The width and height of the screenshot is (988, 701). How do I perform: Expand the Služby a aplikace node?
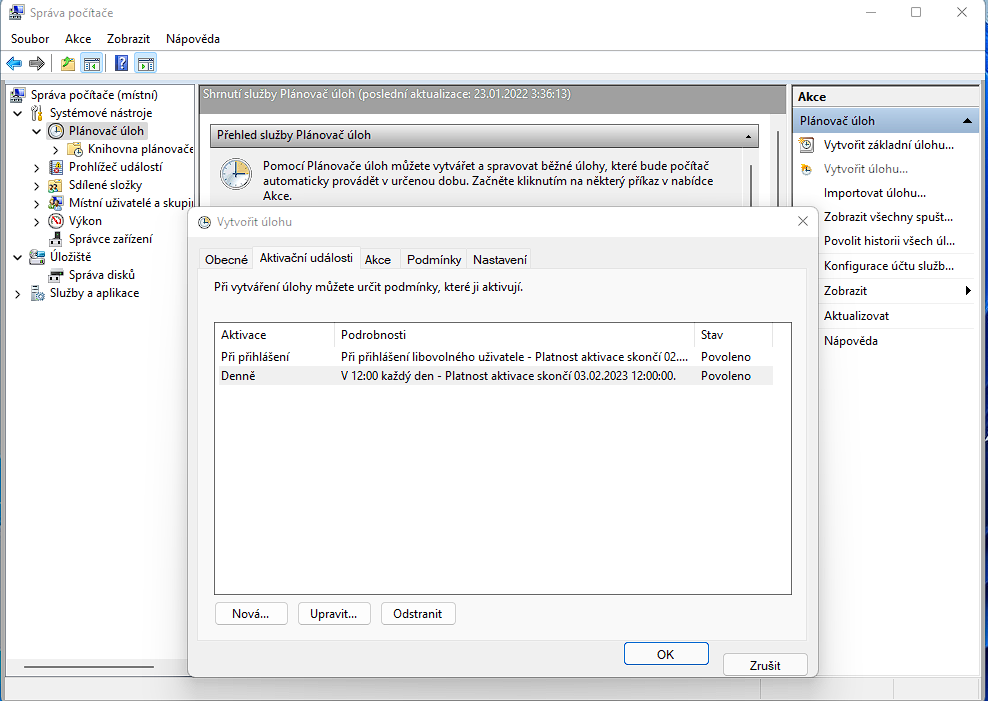pos(18,294)
